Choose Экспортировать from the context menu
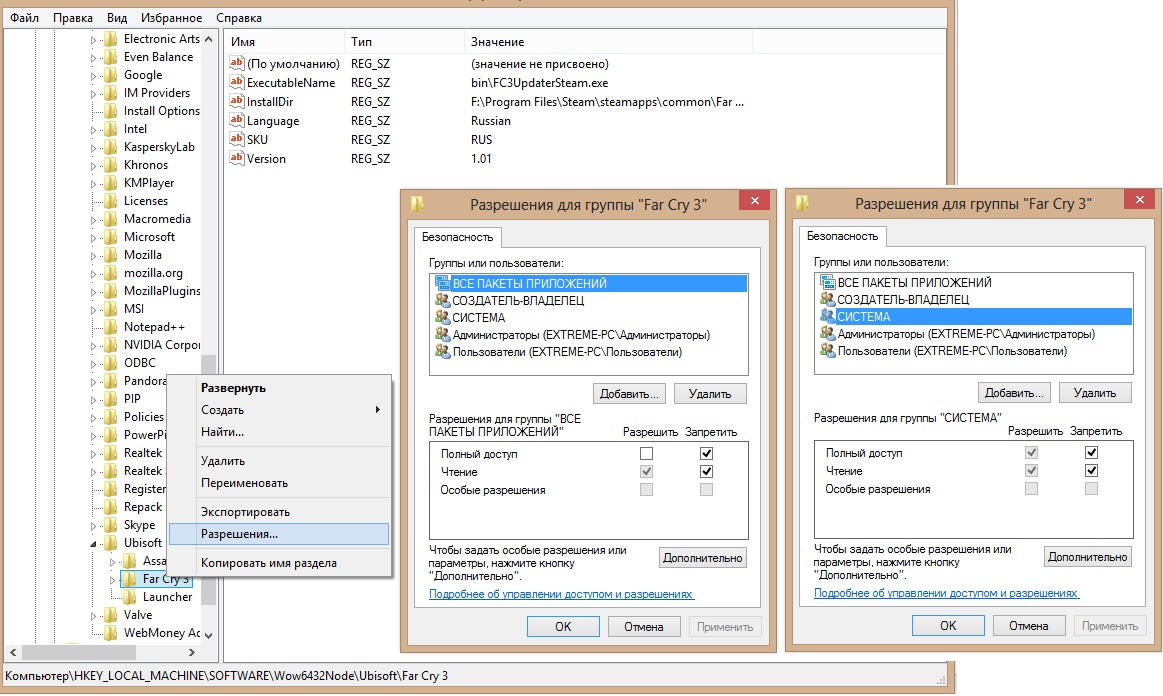1163x696 pixels. click(245, 512)
